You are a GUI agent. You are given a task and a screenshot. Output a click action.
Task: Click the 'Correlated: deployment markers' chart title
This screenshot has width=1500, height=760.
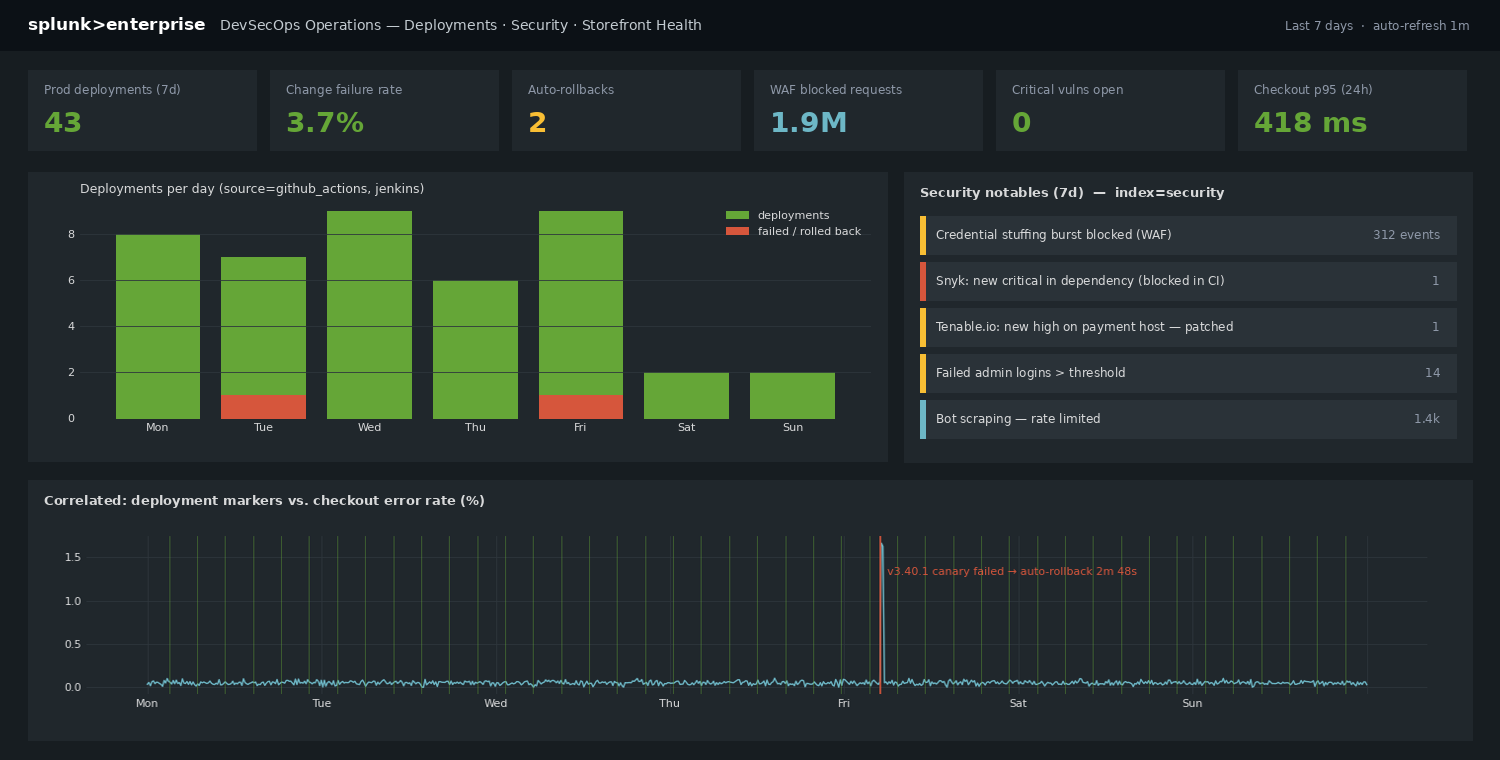pyautogui.click(x=264, y=501)
